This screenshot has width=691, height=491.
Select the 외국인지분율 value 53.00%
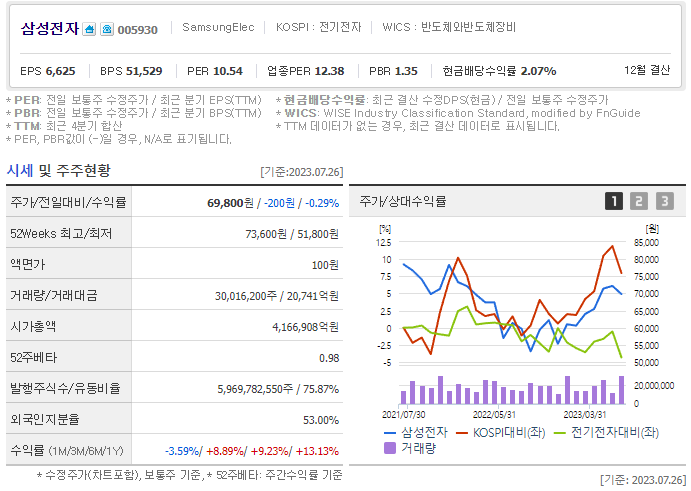coord(321,420)
